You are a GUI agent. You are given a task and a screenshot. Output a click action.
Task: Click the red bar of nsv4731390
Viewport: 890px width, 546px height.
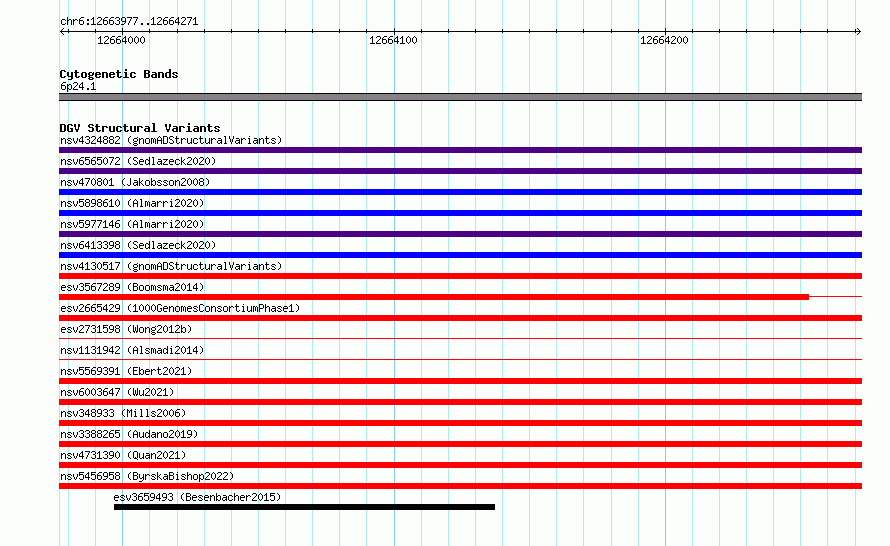(460, 465)
